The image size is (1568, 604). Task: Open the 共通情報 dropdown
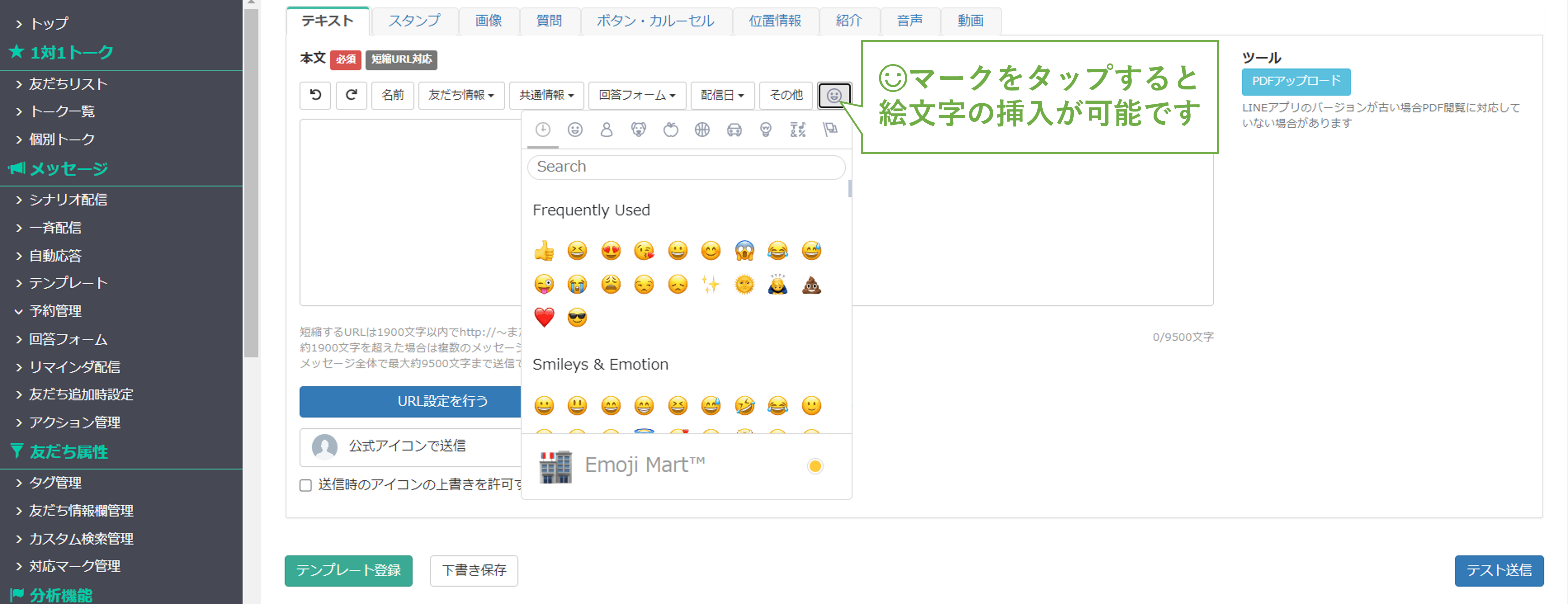(546, 95)
